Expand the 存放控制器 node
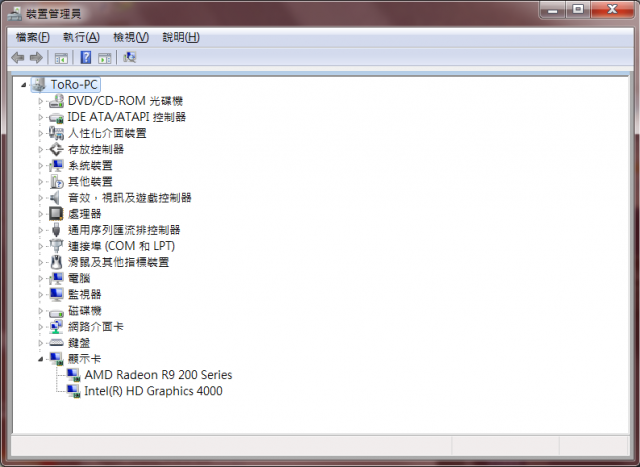 [x=40, y=149]
